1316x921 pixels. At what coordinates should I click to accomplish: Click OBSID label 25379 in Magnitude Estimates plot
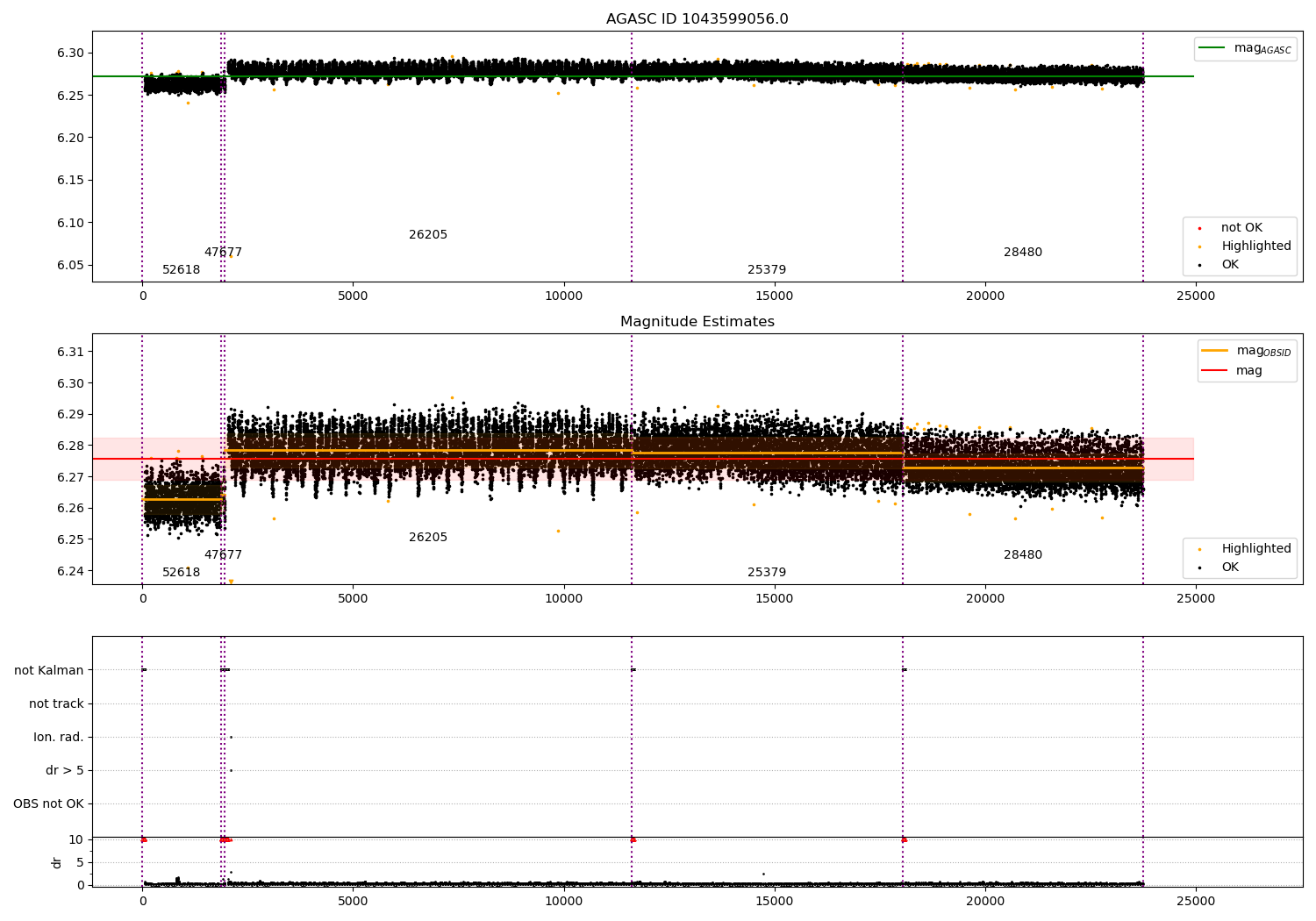coord(766,573)
